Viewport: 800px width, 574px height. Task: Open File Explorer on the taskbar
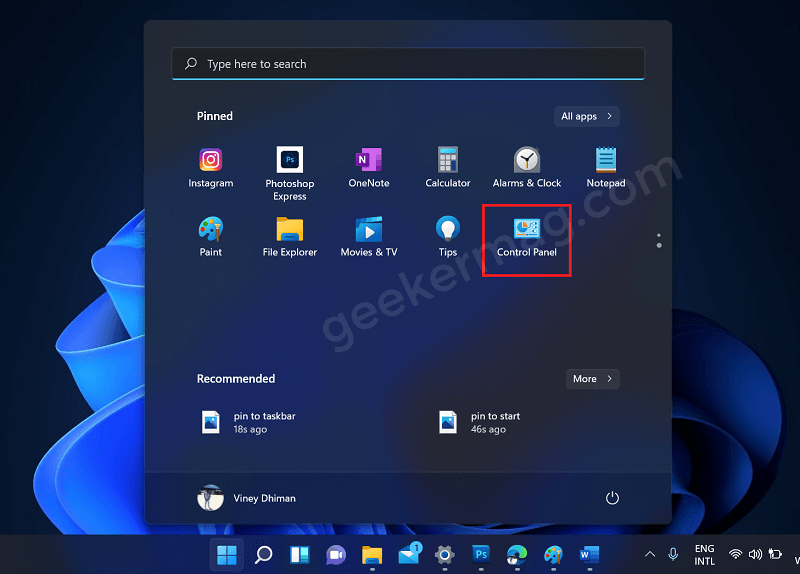click(372, 555)
